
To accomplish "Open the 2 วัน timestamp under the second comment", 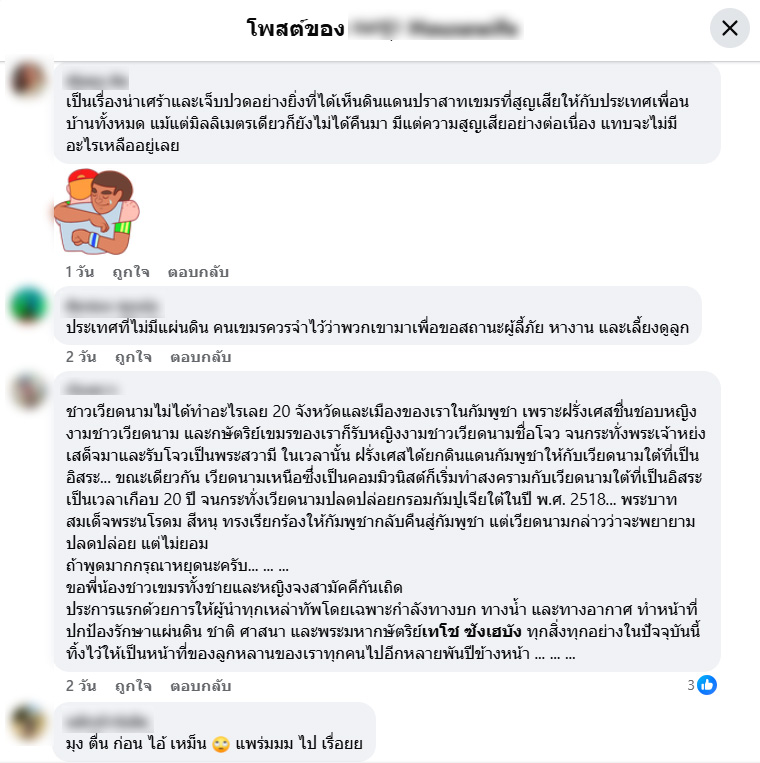I will [x=81, y=357].
